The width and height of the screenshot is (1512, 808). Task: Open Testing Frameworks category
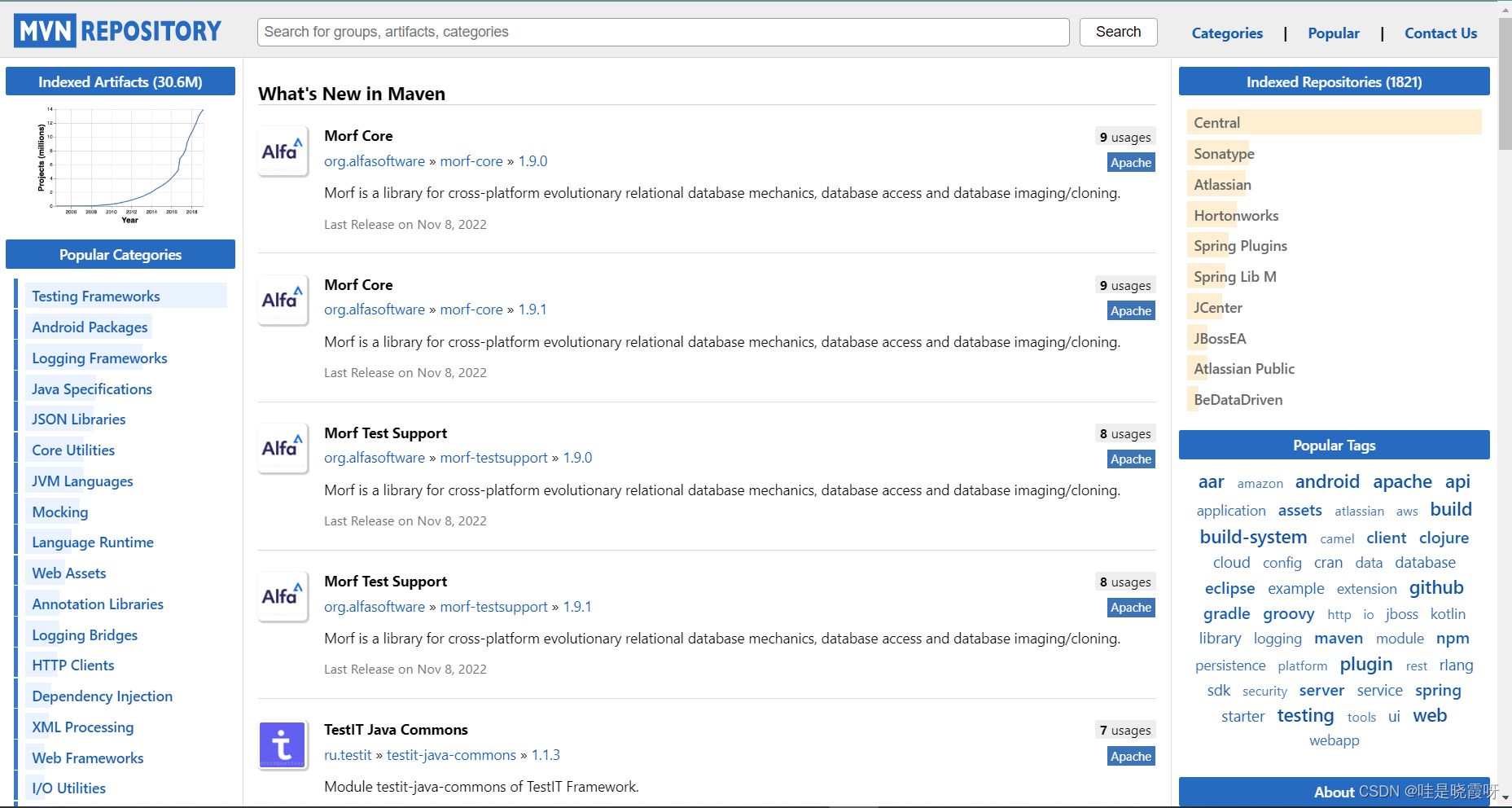[96, 296]
